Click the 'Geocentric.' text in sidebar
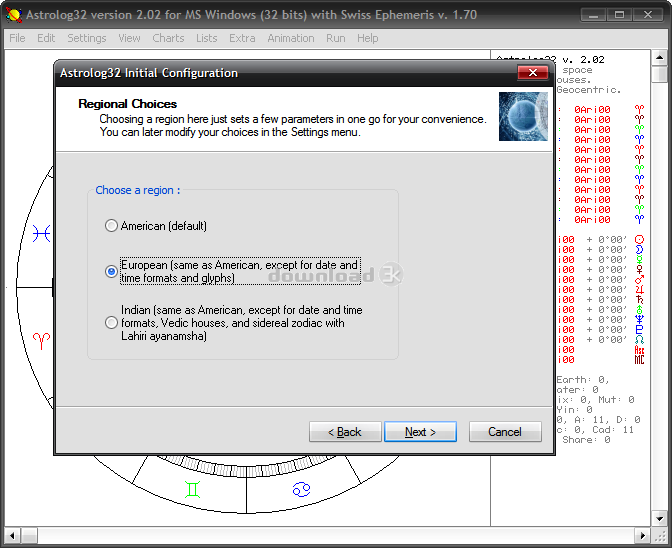This screenshot has width=672, height=548. [588, 90]
